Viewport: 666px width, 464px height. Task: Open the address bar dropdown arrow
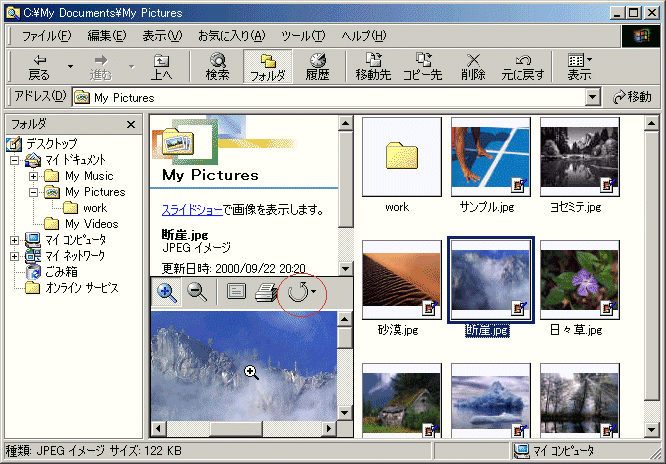593,97
